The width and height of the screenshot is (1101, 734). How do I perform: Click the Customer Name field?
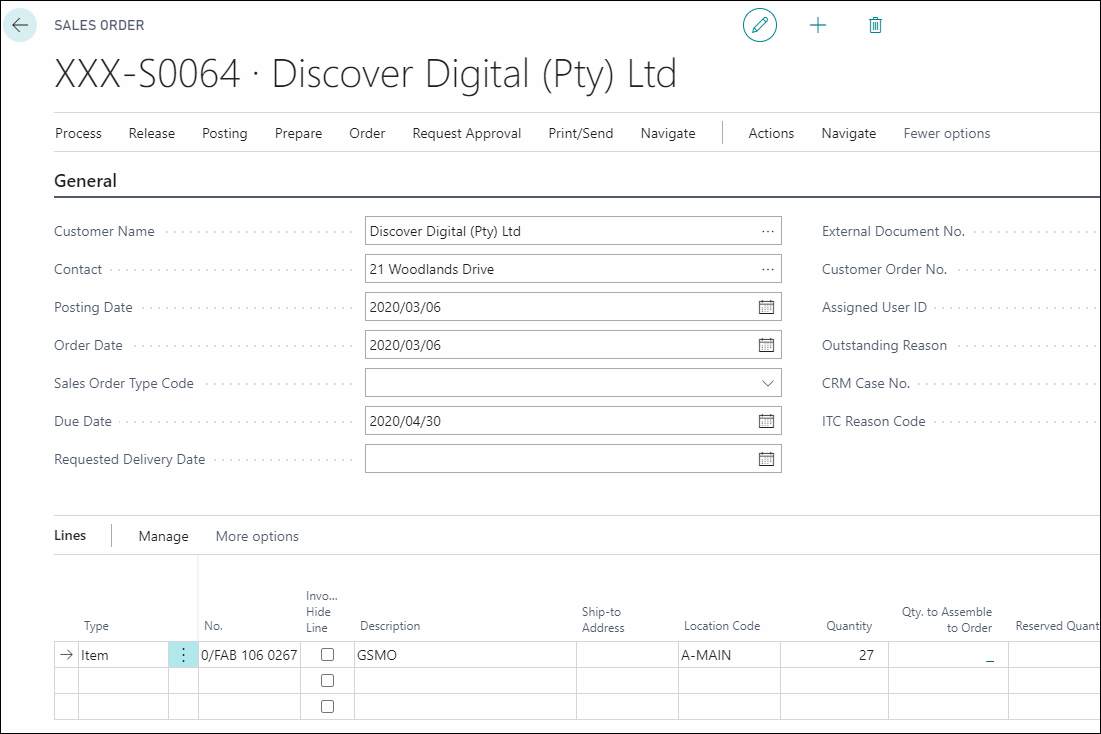coord(573,231)
